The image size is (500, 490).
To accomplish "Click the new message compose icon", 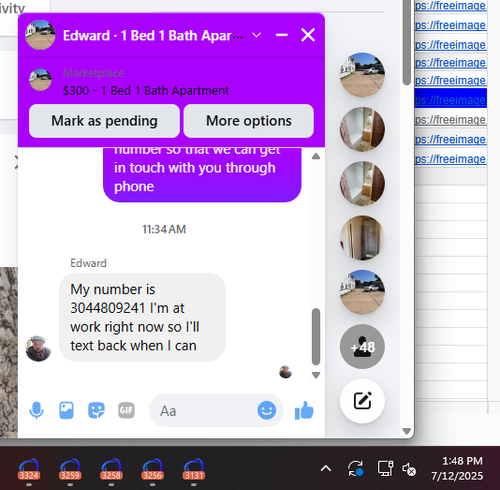I will [x=362, y=401].
